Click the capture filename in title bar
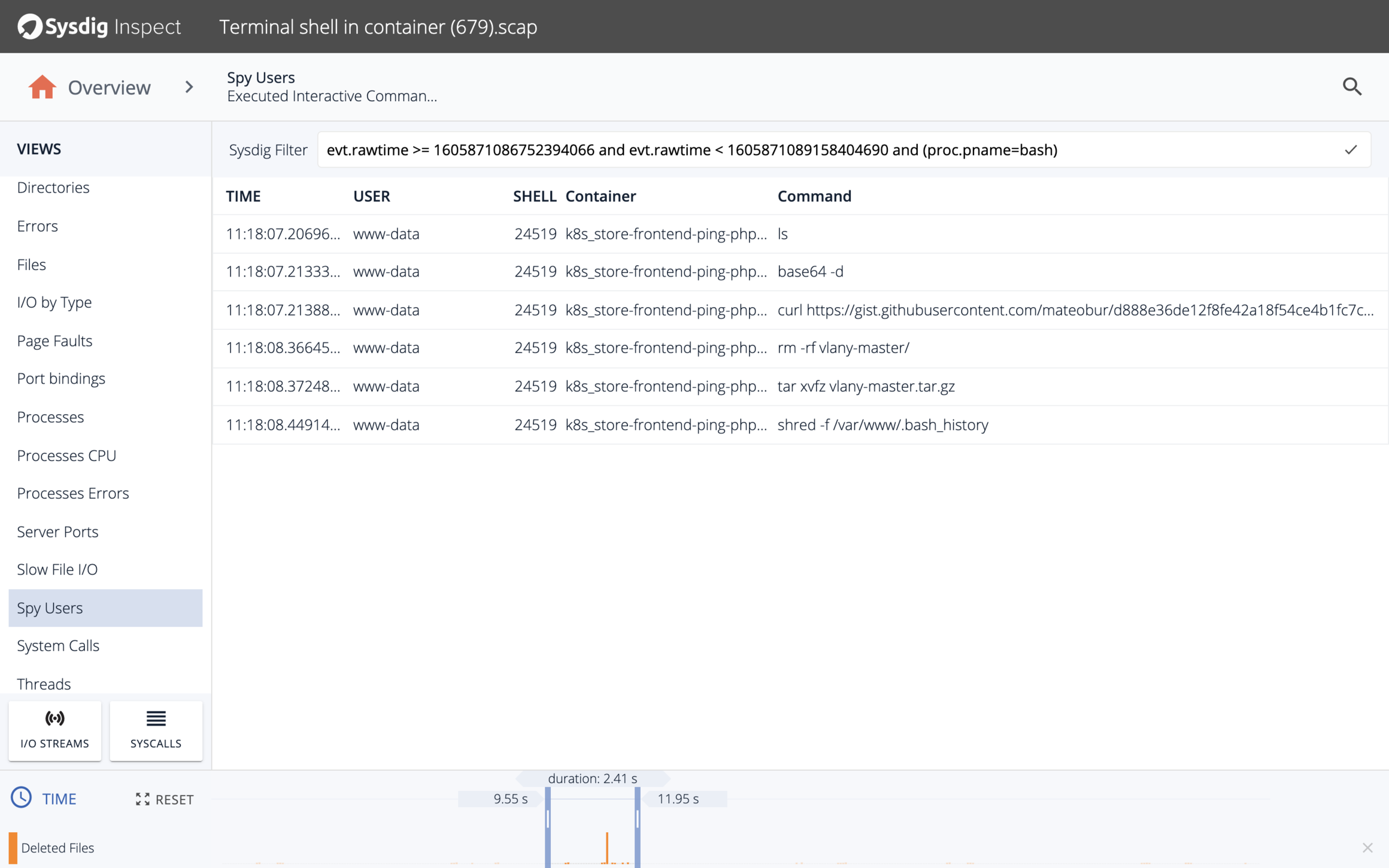 click(378, 27)
